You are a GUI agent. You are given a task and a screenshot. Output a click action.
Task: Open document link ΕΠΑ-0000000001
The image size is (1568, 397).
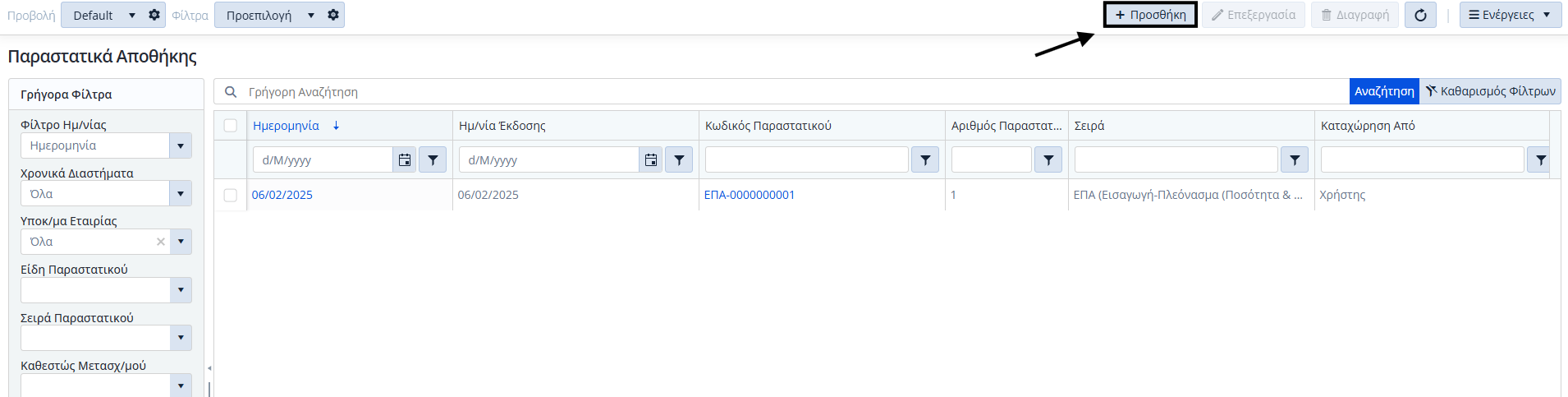tap(750, 195)
